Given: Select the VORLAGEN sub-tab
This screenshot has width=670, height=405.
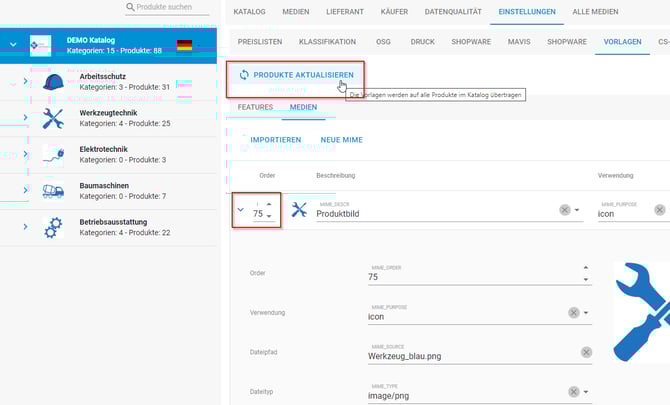Looking at the screenshot, I should click(622, 42).
